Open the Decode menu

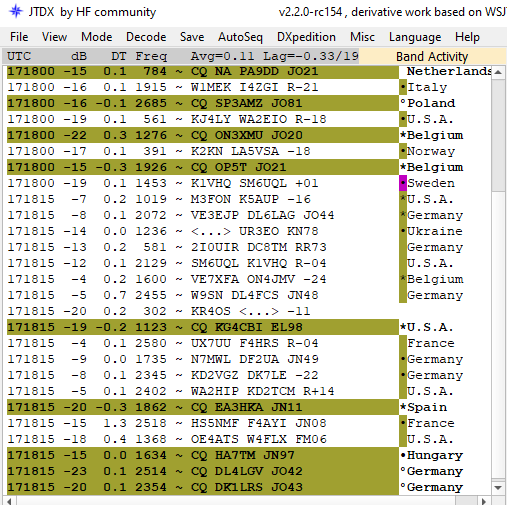click(x=146, y=37)
